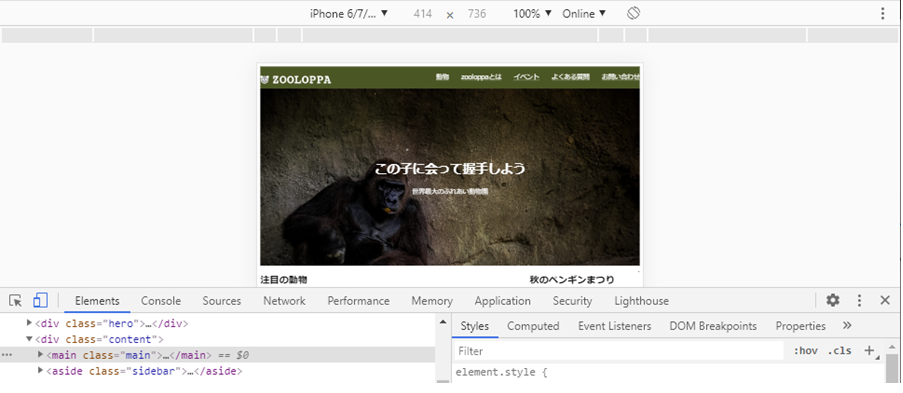Expand the main class main node

(x=41, y=355)
